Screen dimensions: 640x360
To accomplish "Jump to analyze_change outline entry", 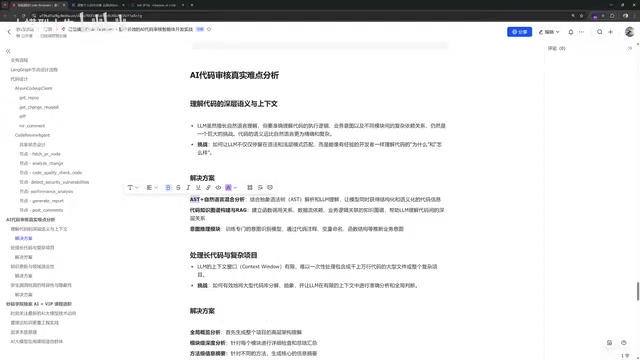I will pyautogui.click(x=41, y=163).
